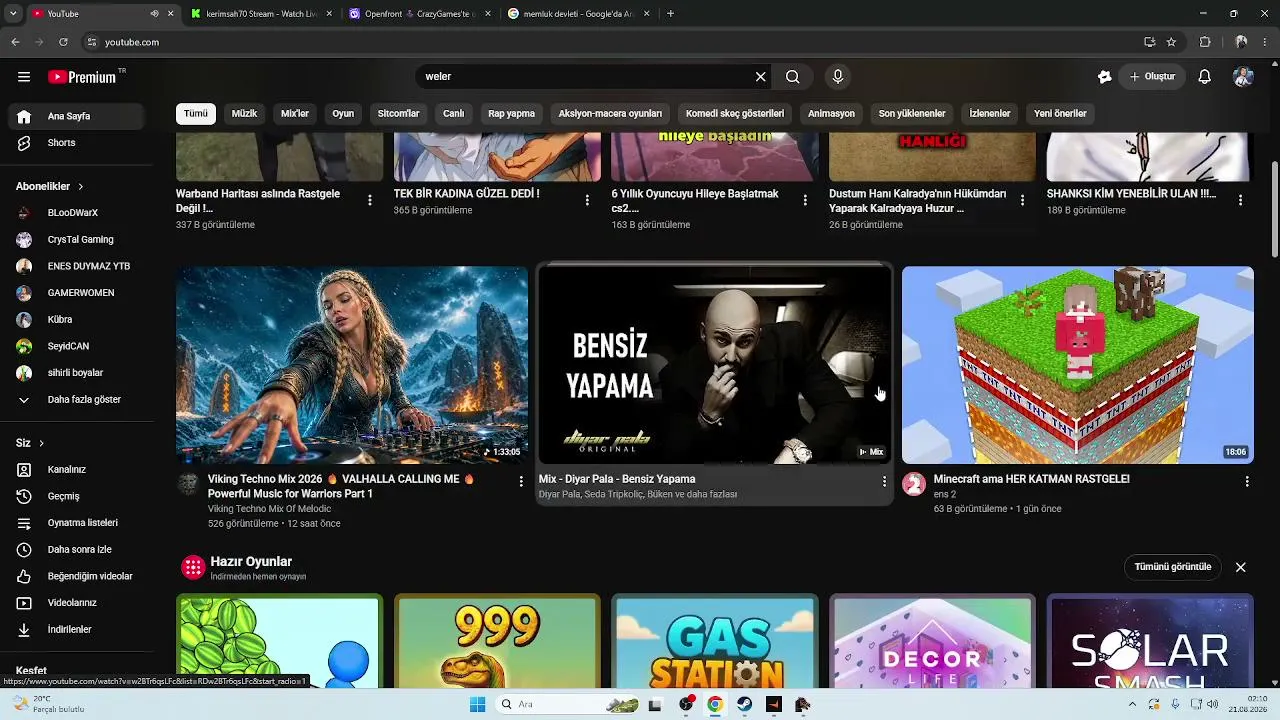Viewport: 1280px width, 720px height.
Task: Select the Müzik filter chip
Action: click(245, 114)
